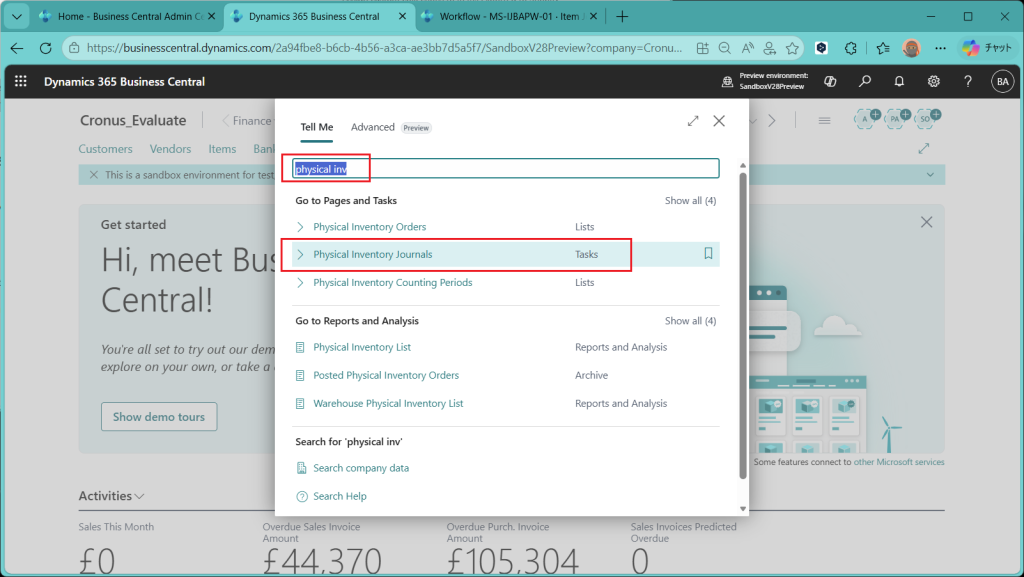
Task: Click the Copilot icon in header
Action: tap(830, 82)
